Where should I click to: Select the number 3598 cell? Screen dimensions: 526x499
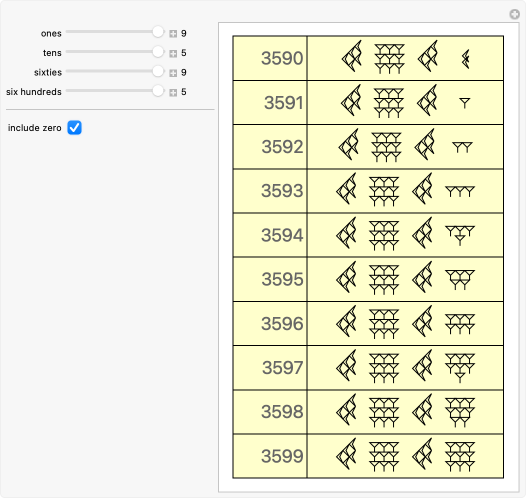click(270, 412)
